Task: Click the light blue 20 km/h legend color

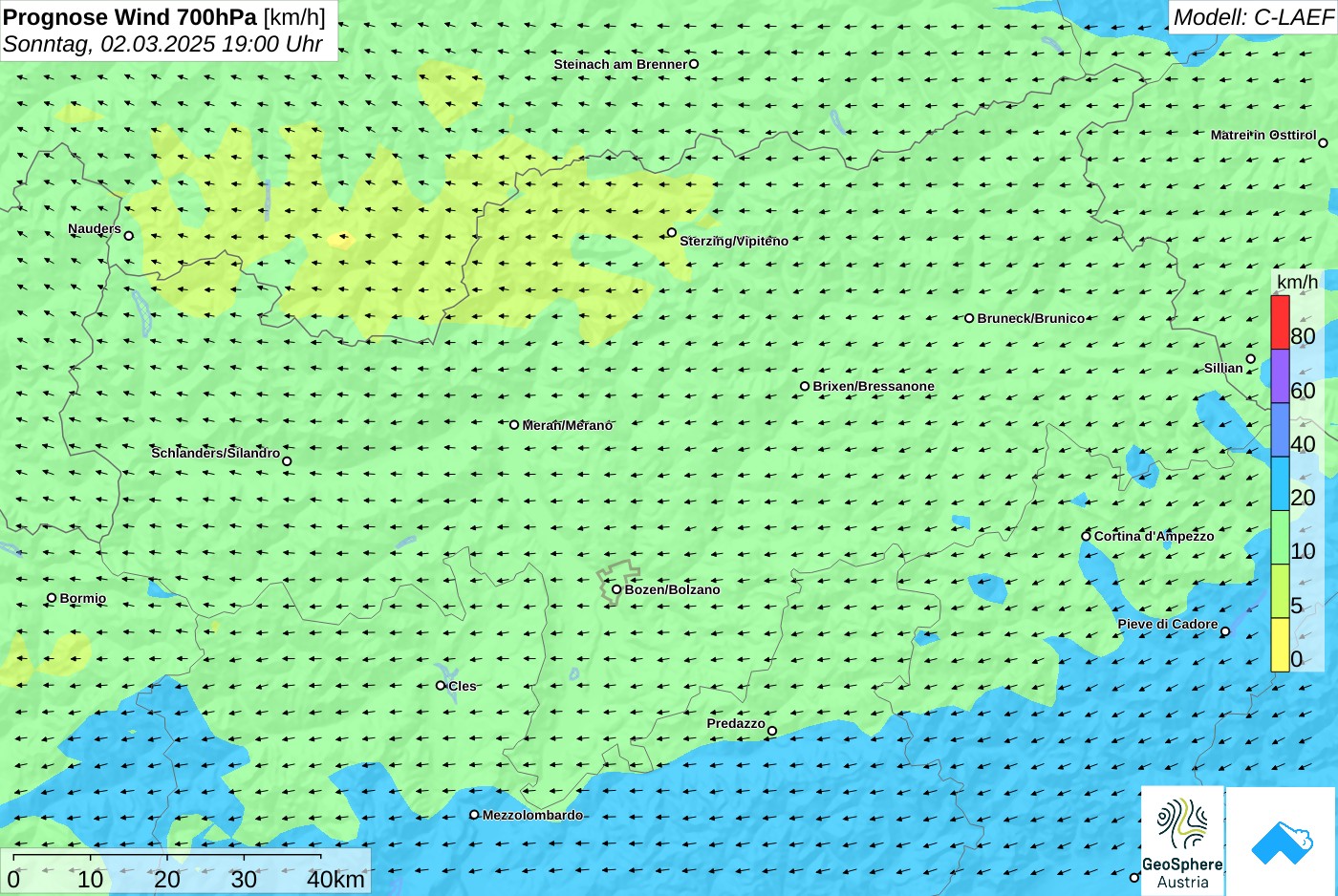Action: 1280,484
